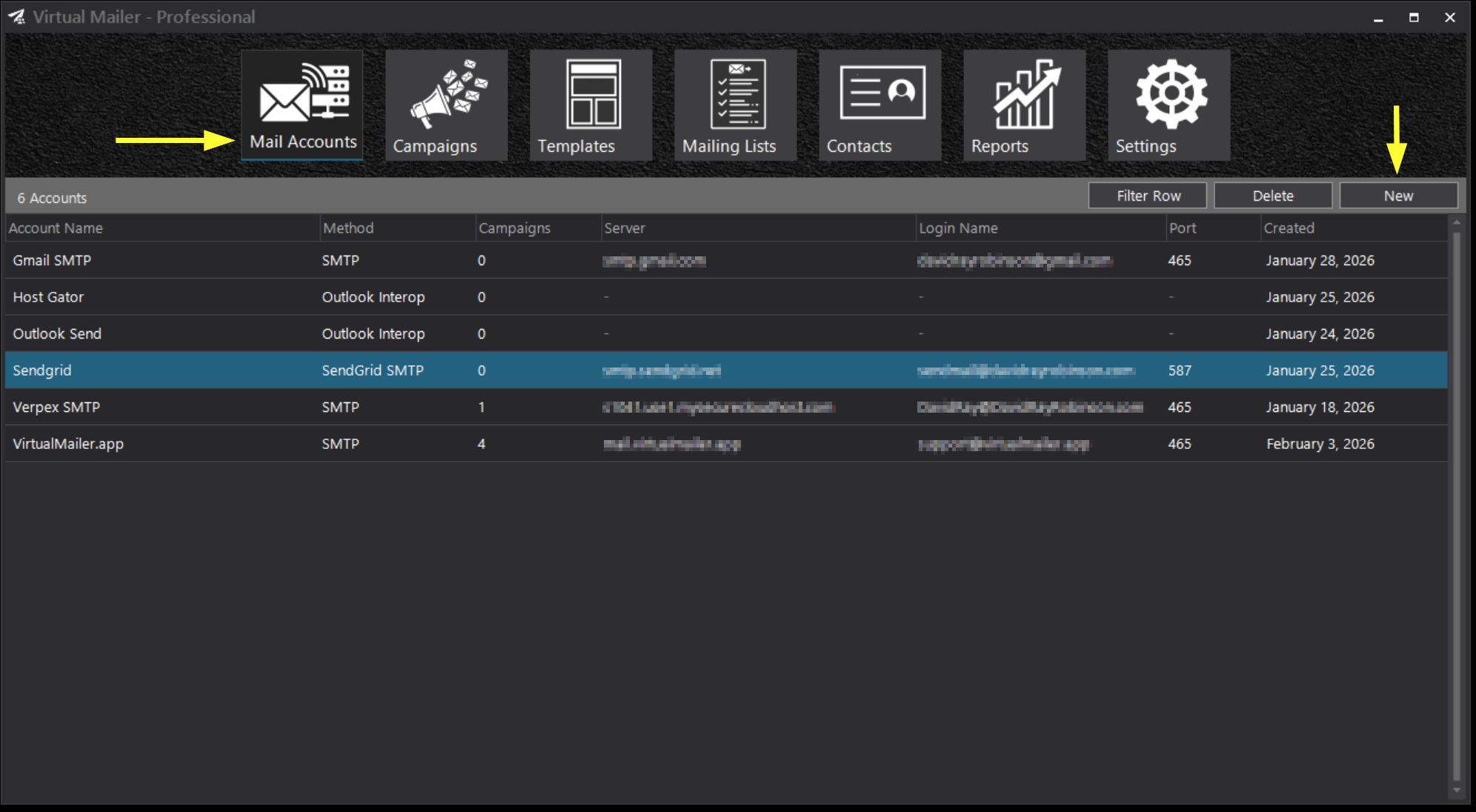Close the Virtual Mailer window
This screenshot has height=812, width=1476.
[1450, 17]
